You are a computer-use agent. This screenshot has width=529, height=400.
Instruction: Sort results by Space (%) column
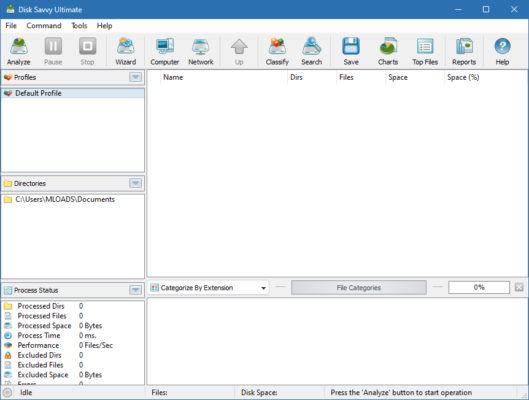coord(485,77)
